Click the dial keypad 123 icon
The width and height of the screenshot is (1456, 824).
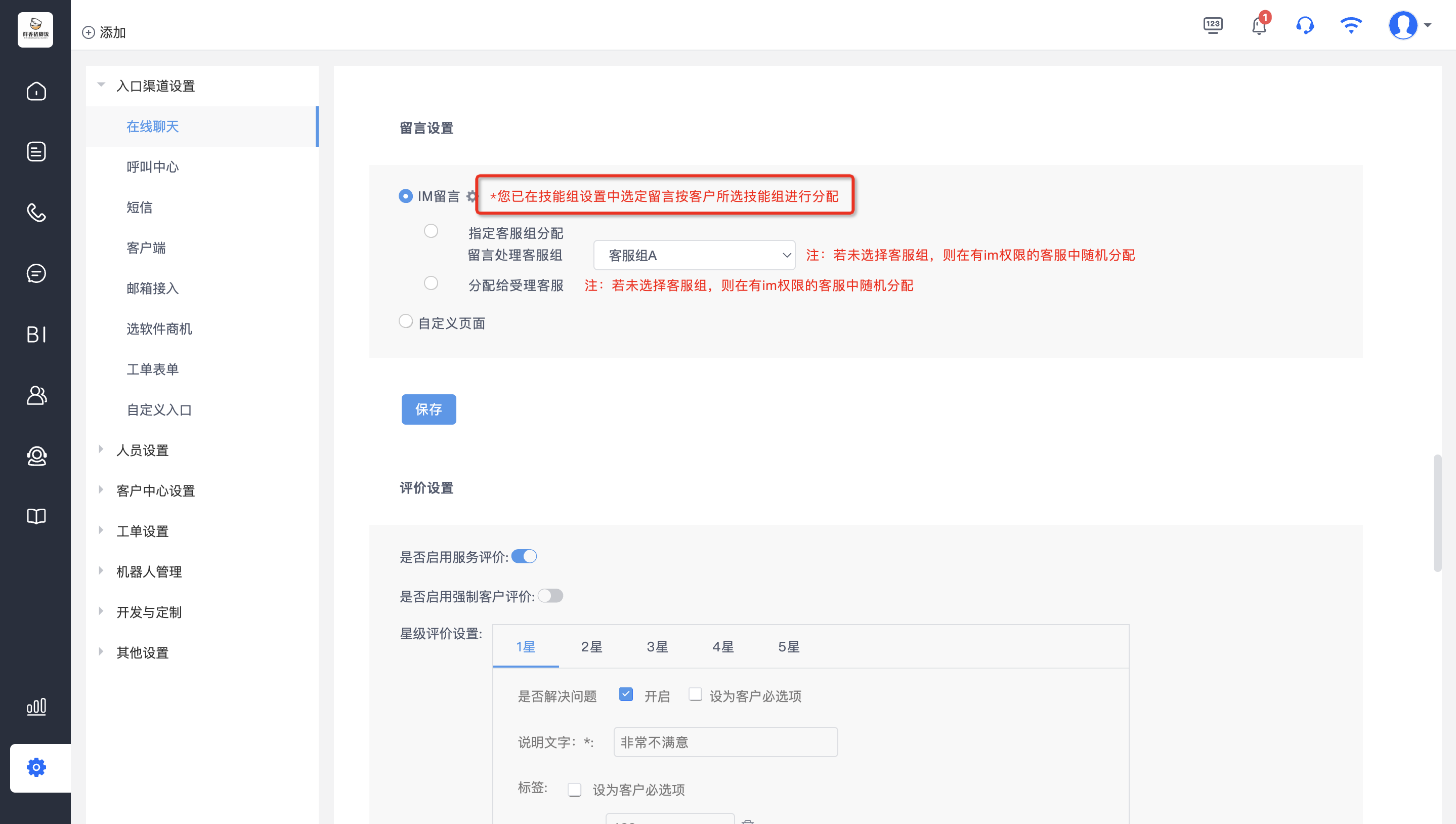(1213, 25)
